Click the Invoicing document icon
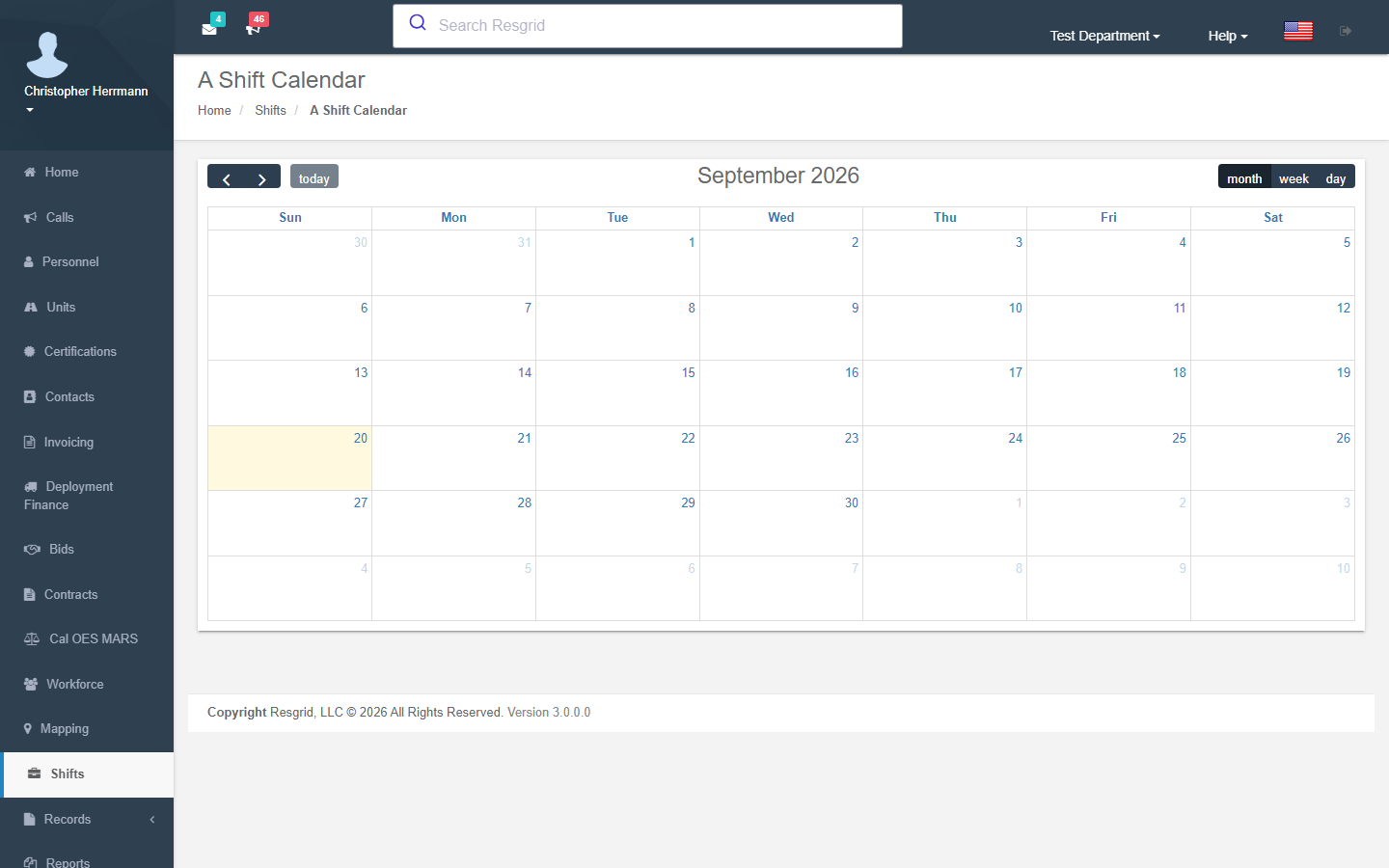1389x868 pixels. tap(29, 442)
